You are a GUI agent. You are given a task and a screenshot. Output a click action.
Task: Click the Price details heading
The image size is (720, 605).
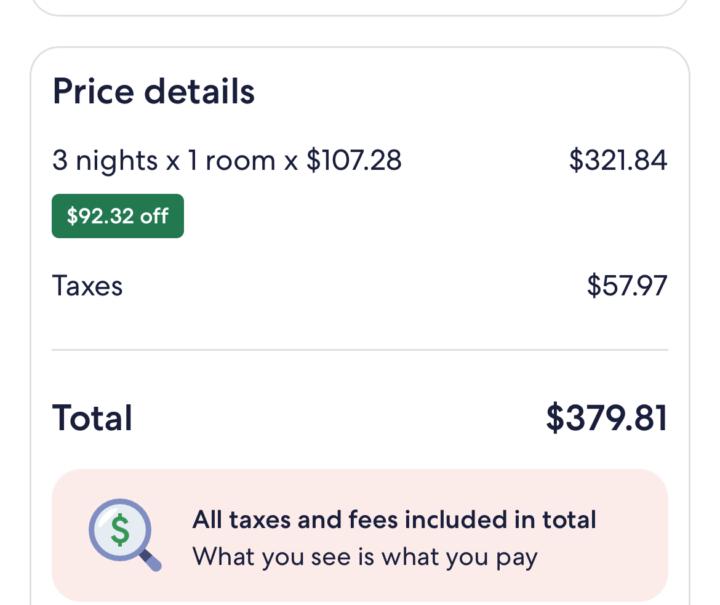[x=153, y=91]
